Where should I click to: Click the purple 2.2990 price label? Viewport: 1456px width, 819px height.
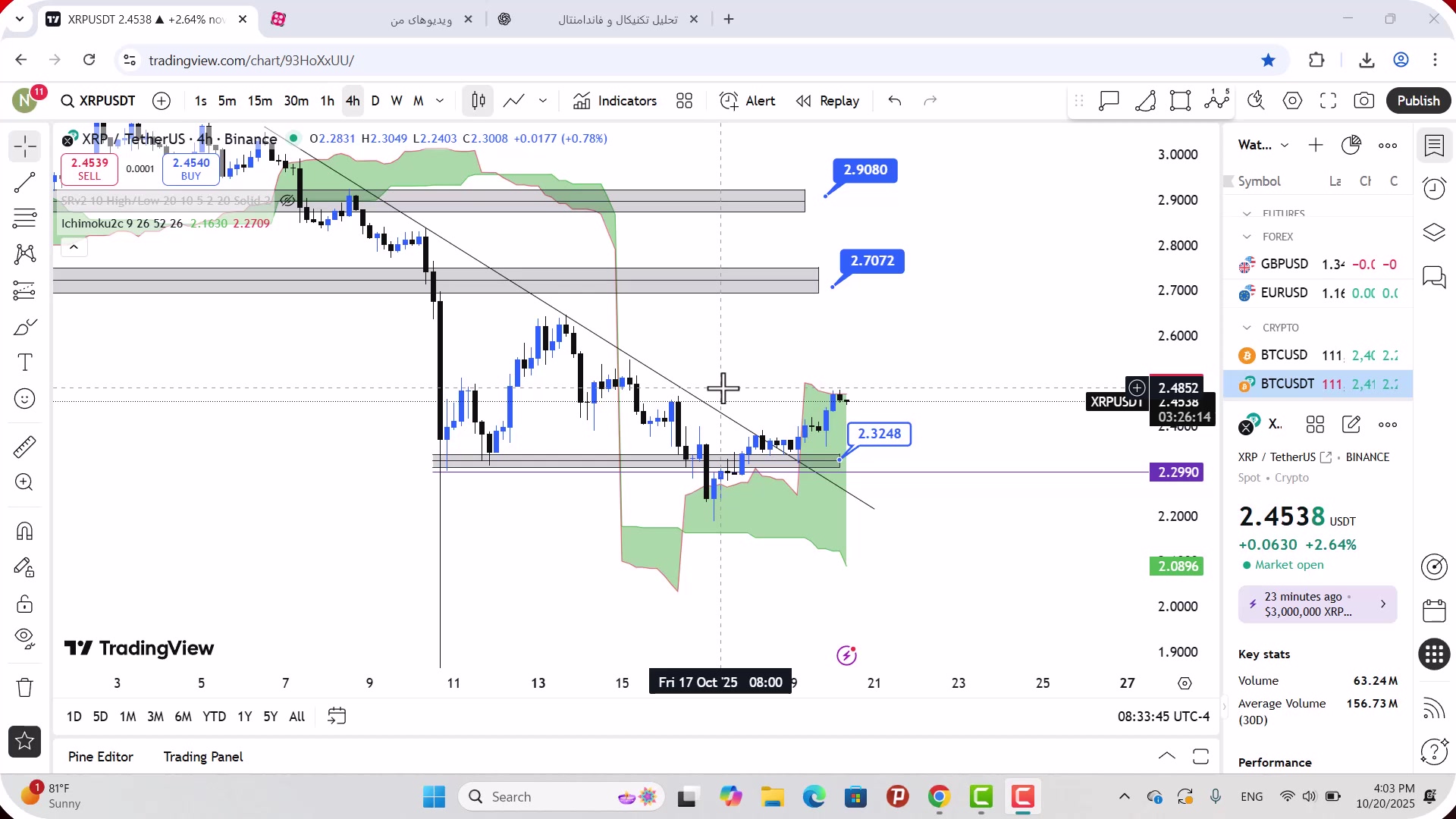(x=1177, y=472)
